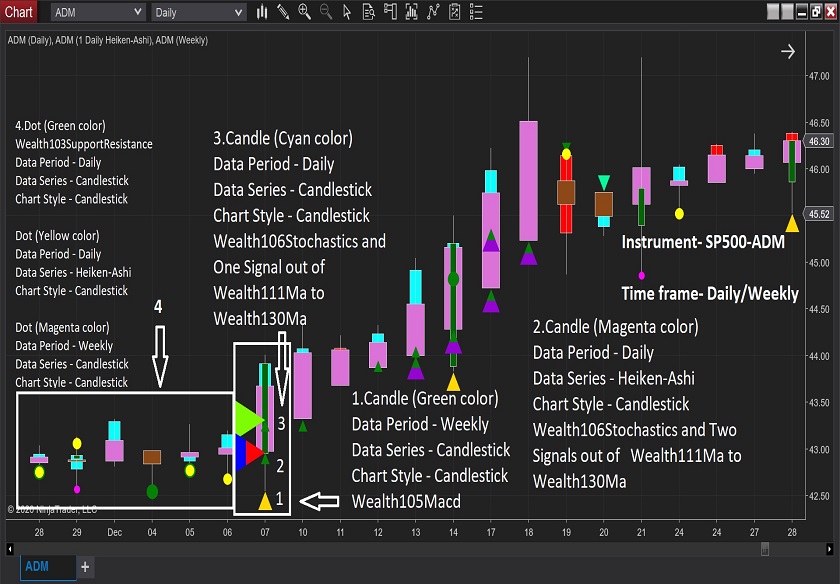
Task: Open the Bars/Data Series icon
Action: coord(262,12)
